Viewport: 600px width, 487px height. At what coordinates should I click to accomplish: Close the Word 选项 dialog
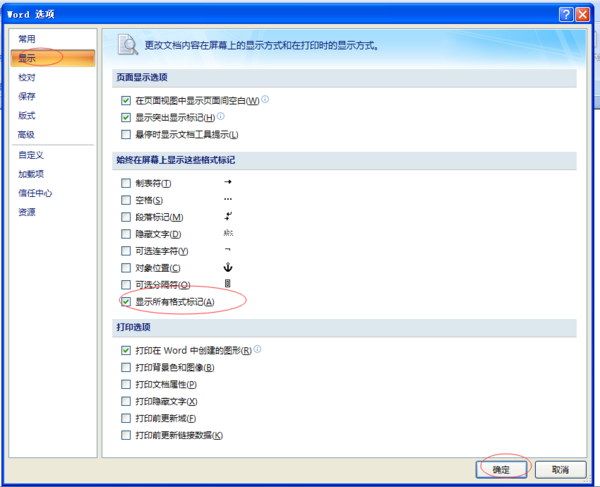point(583,15)
